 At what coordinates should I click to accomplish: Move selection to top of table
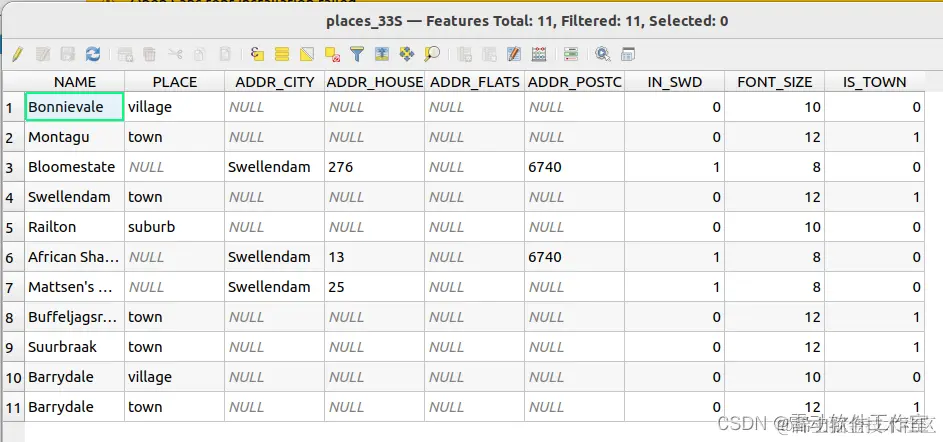click(x=382, y=54)
